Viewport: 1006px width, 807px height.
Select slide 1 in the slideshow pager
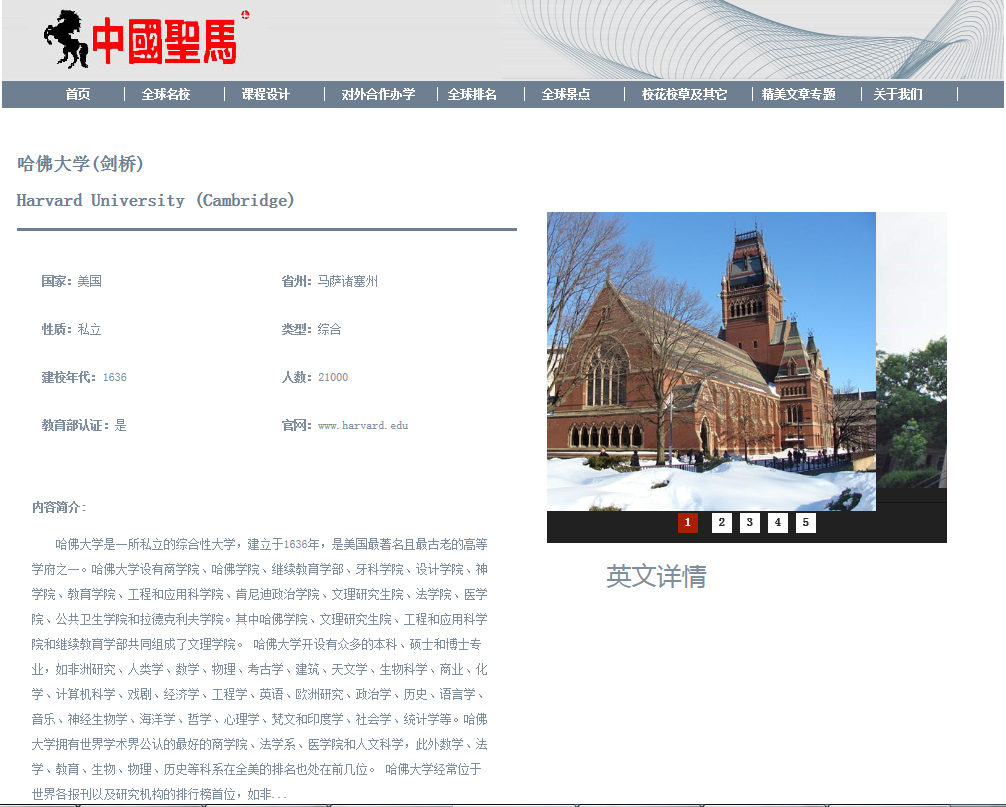tap(688, 523)
